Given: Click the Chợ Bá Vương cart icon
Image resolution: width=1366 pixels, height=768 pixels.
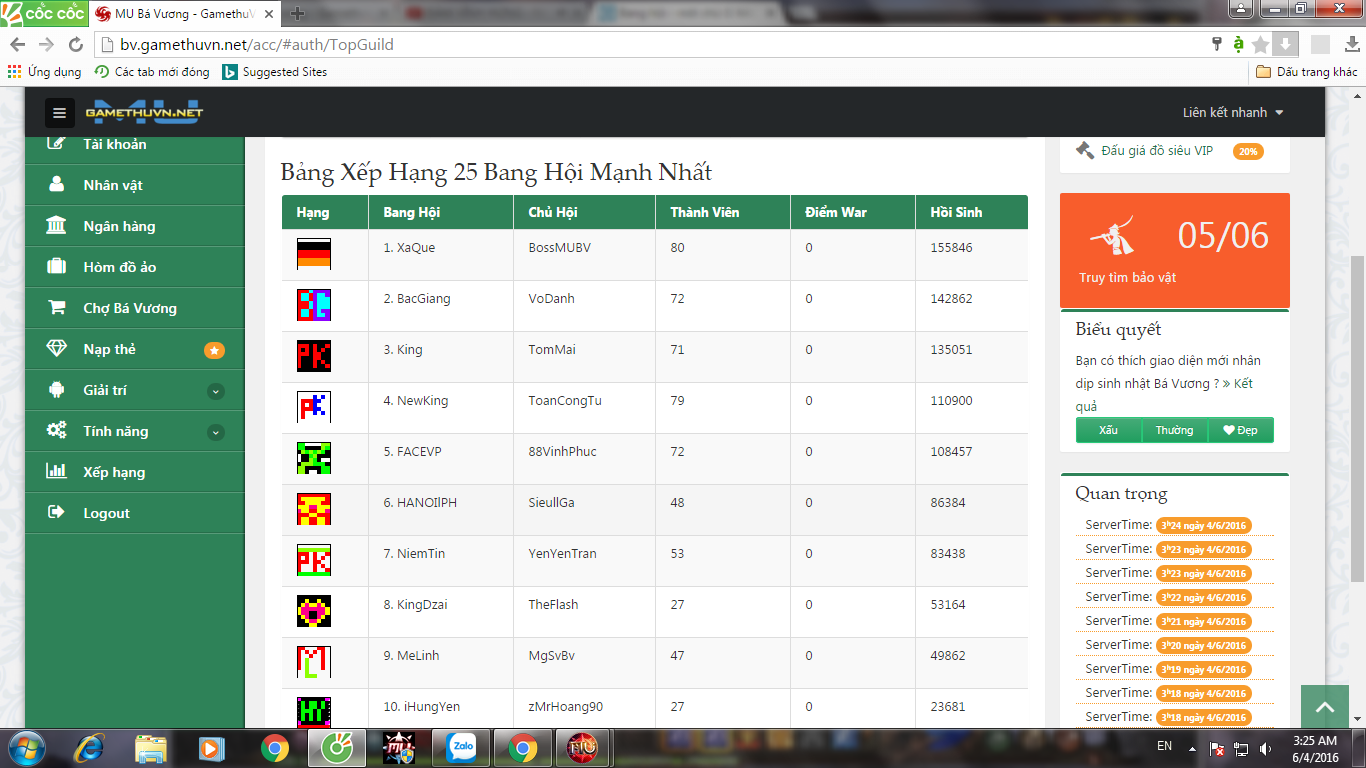Looking at the screenshot, I should [57, 308].
